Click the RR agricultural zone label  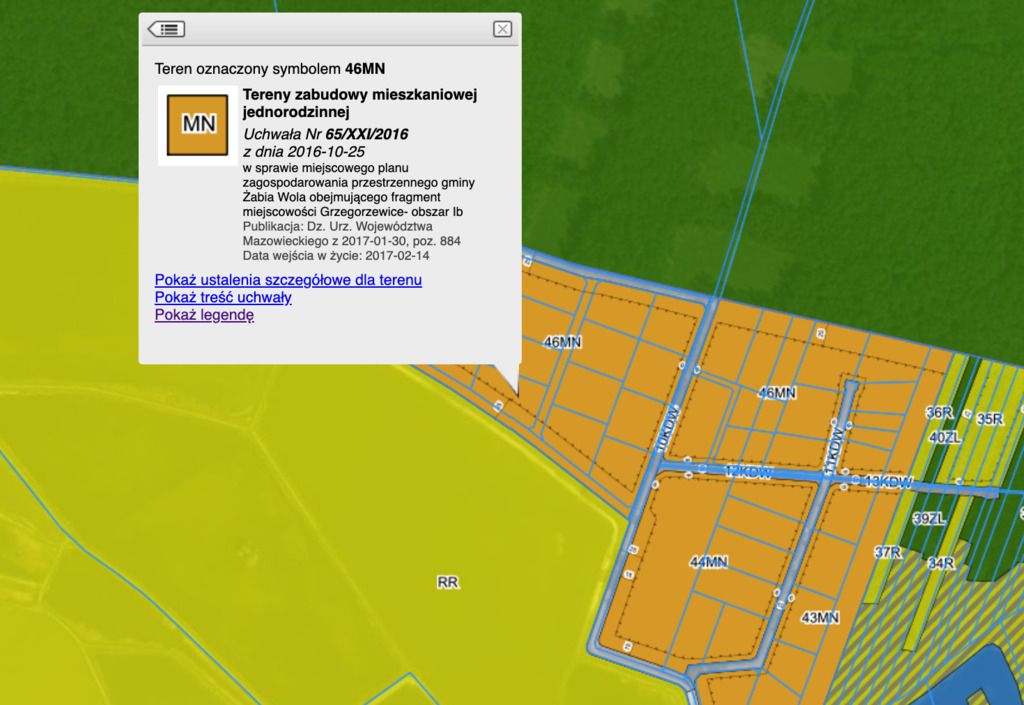(447, 582)
